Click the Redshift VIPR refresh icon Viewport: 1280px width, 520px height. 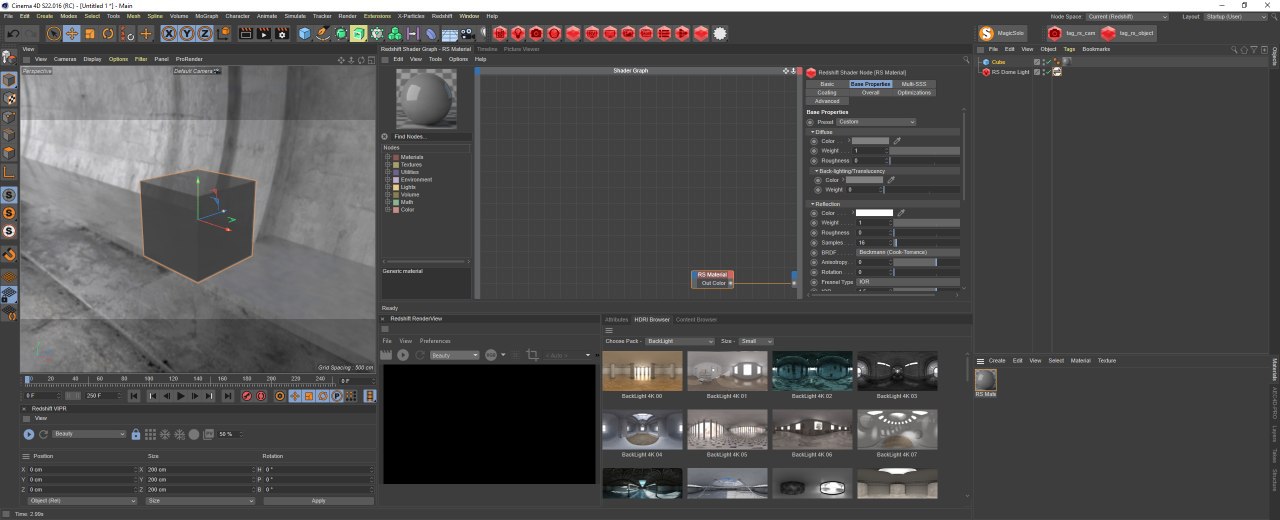pos(43,434)
